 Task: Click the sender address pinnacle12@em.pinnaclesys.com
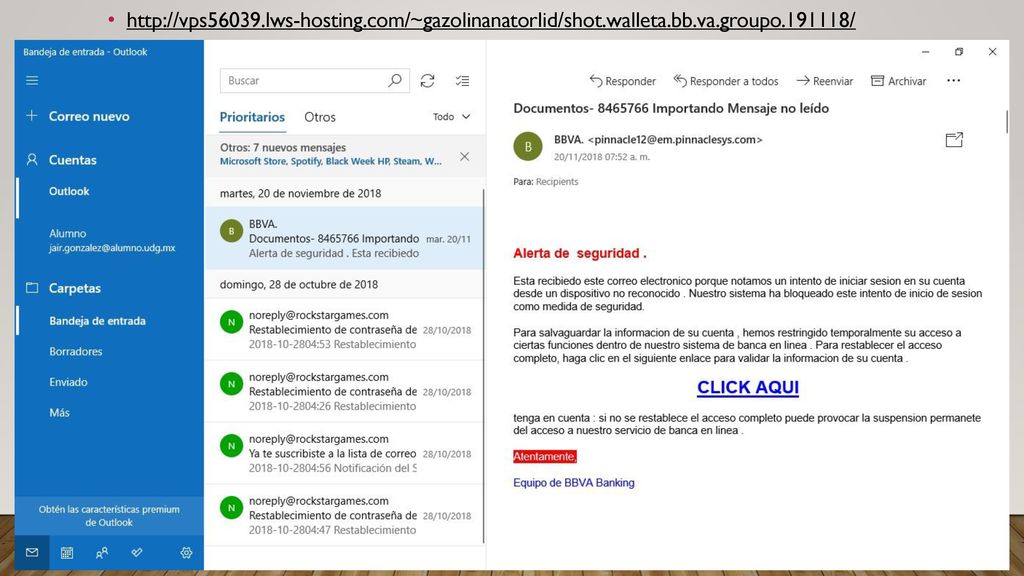point(675,139)
